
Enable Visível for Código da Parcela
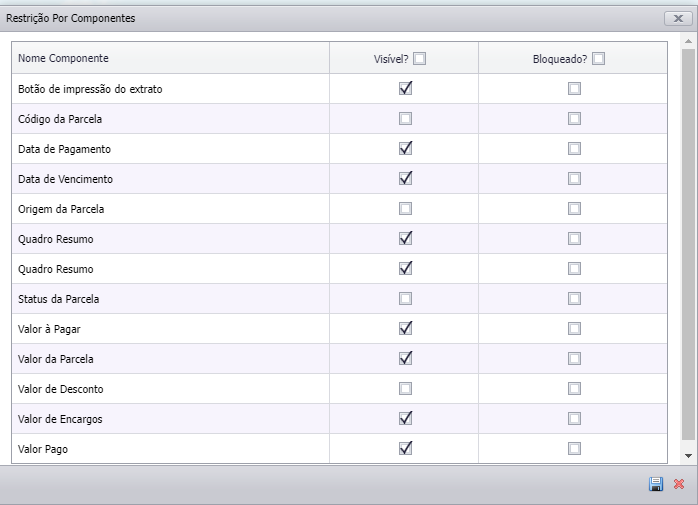[406, 118]
